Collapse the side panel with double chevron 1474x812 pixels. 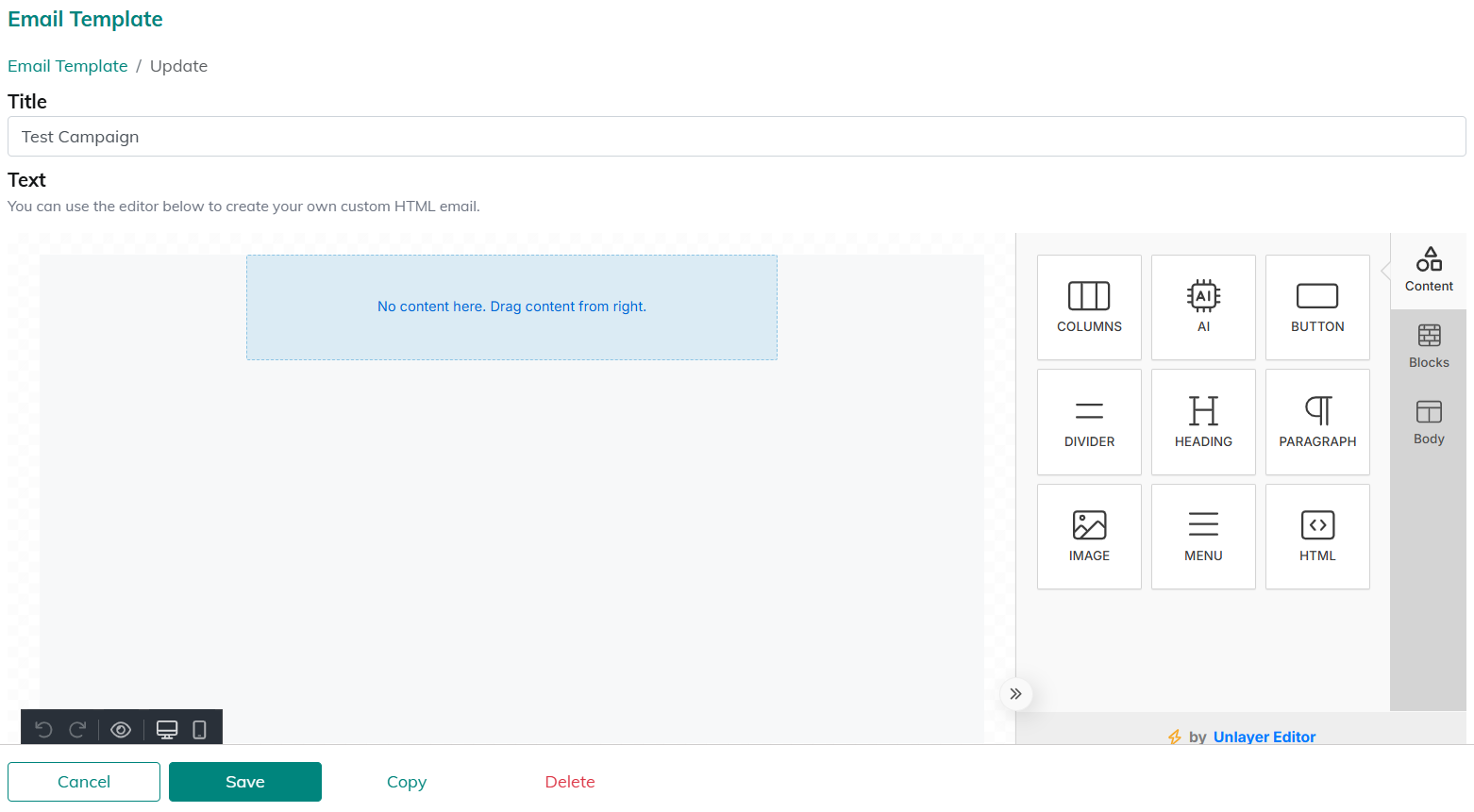click(x=1015, y=694)
